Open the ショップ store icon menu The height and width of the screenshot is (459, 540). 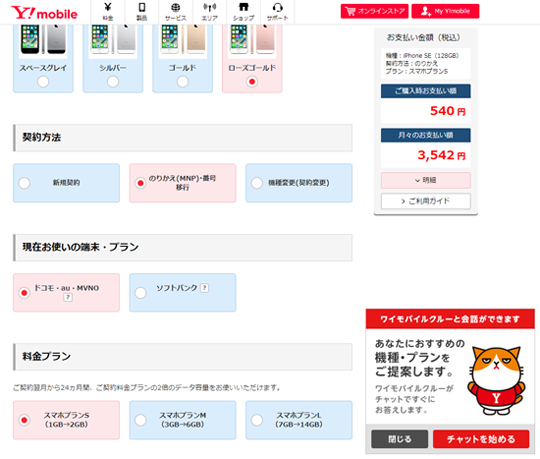tap(243, 12)
